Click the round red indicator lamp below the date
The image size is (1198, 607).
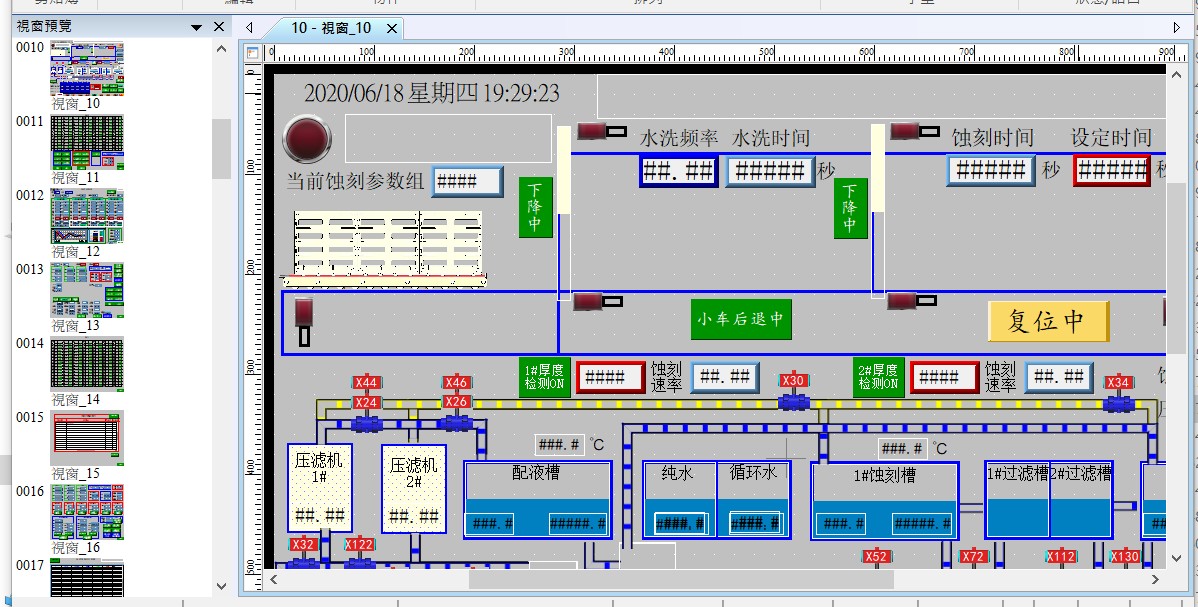307,139
